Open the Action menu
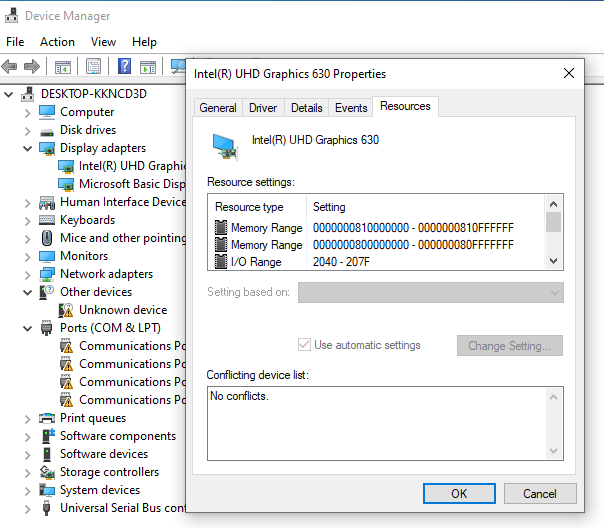This screenshot has width=604, height=528. [x=57, y=42]
